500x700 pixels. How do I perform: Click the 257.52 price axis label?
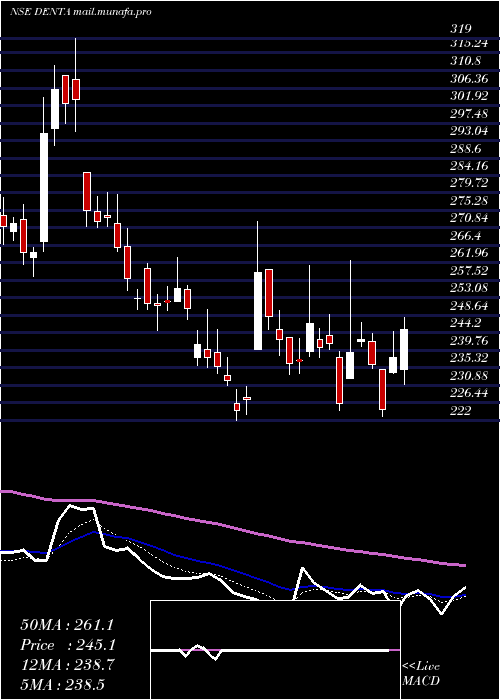[469, 271]
